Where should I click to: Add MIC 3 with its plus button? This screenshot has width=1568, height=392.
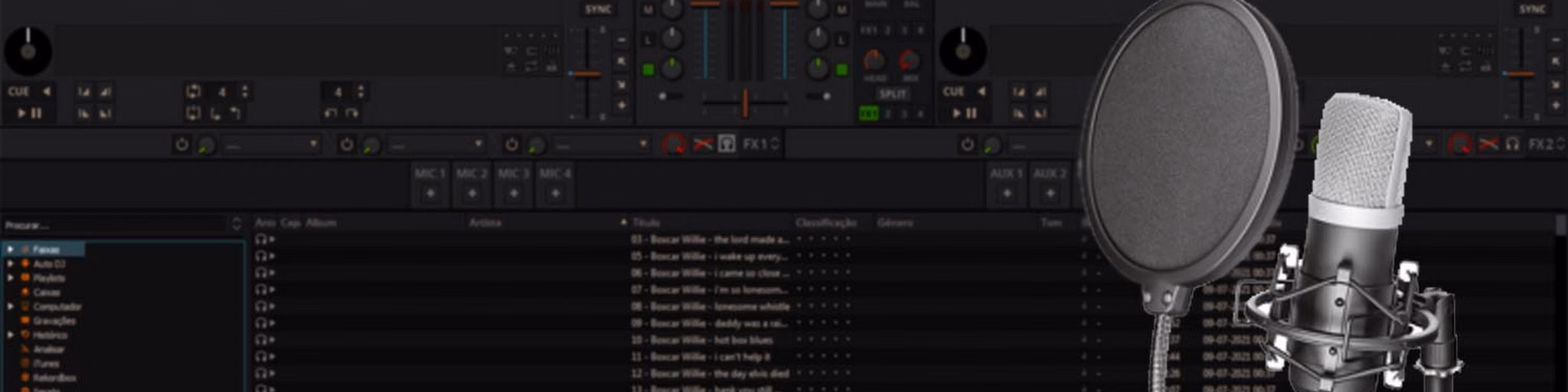[x=513, y=194]
